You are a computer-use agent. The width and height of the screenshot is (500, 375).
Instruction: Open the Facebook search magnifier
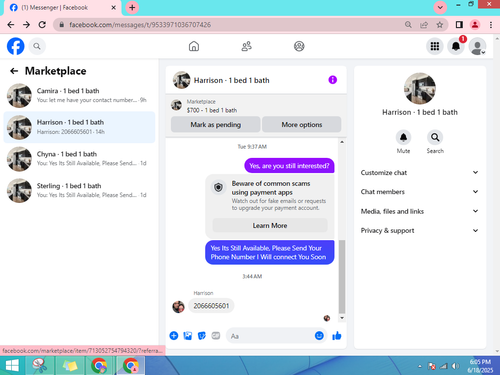tap(37, 46)
